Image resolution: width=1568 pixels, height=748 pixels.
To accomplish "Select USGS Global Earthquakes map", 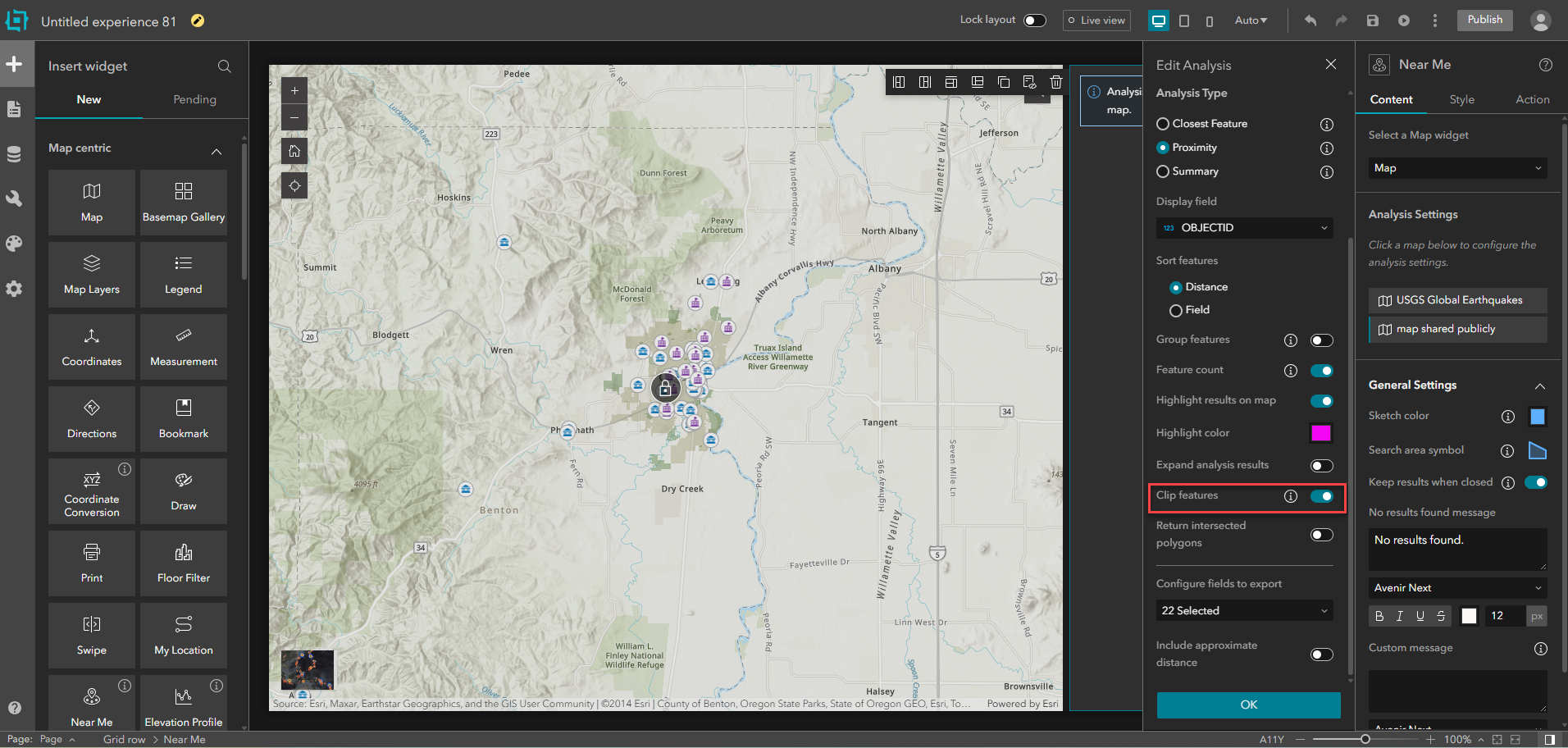I will [1458, 300].
